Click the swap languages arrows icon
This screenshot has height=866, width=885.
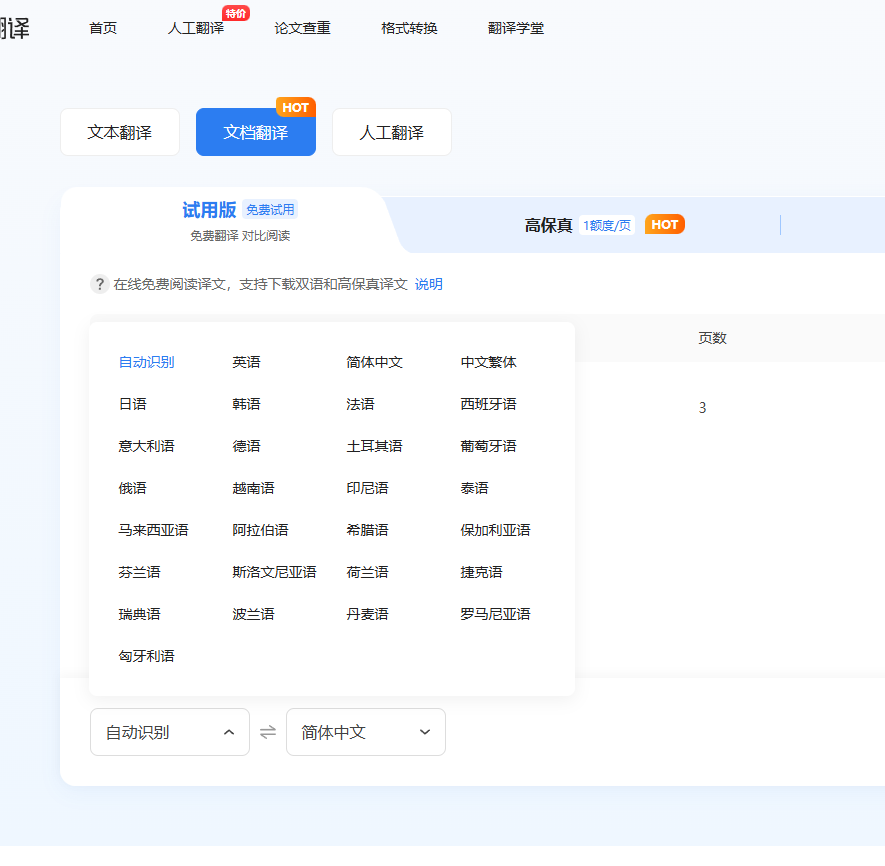268,732
